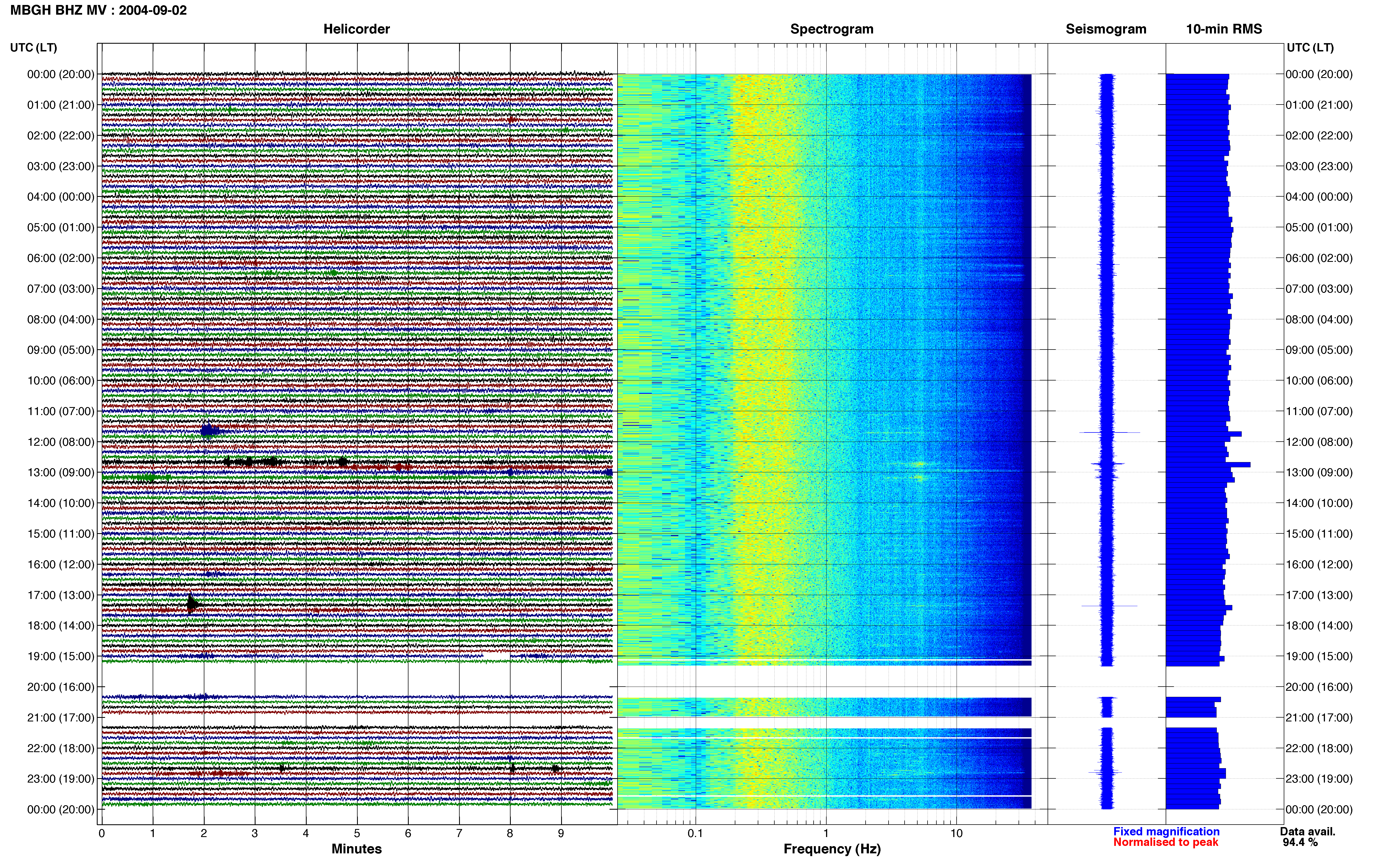The image size is (1388, 868).
Task: Click the '10-min RMS' panel heading
Action: tap(1224, 29)
